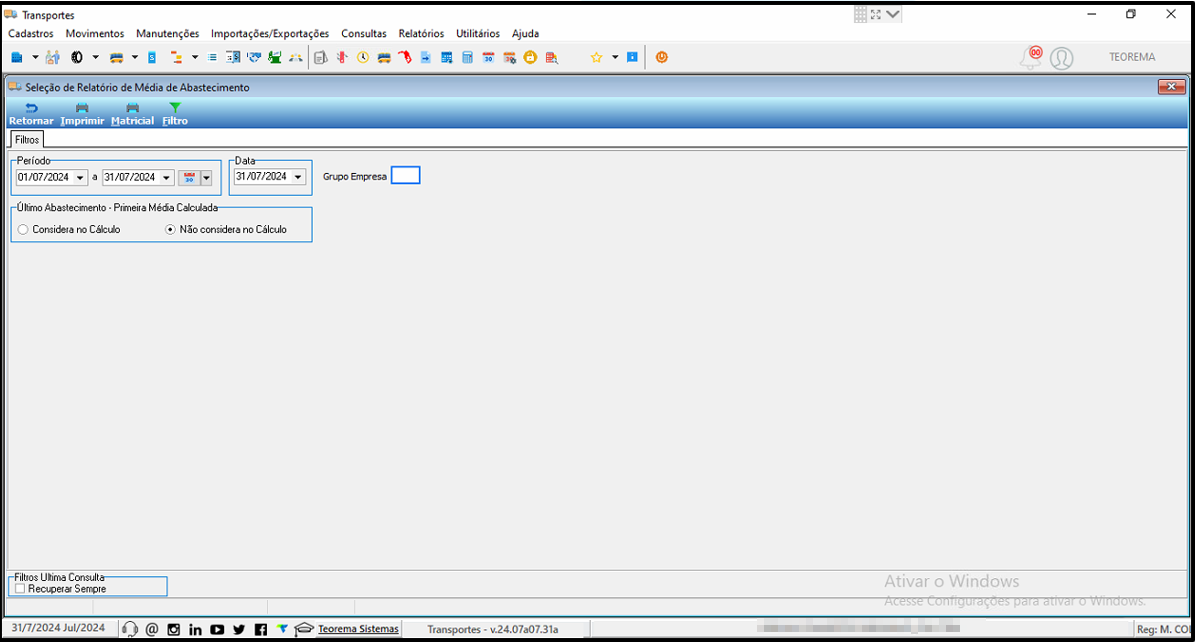Click the 'Transportes - v.24.07a07.31a' version text
The height and width of the screenshot is (642, 1195).
[x=492, y=629]
